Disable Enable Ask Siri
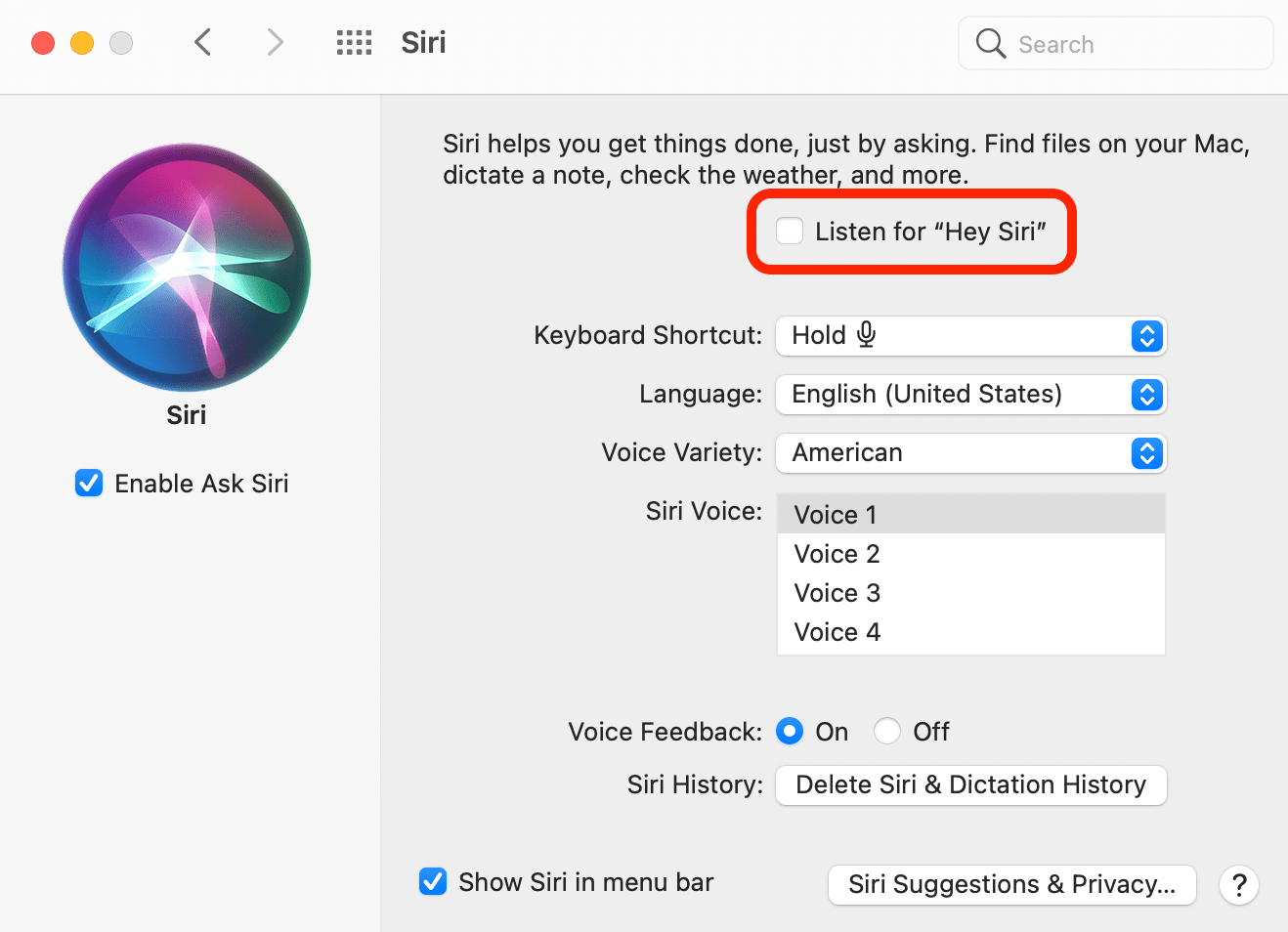Image resolution: width=1288 pixels, height=932 pixels. pyautogui.click(x=88, y=483)
